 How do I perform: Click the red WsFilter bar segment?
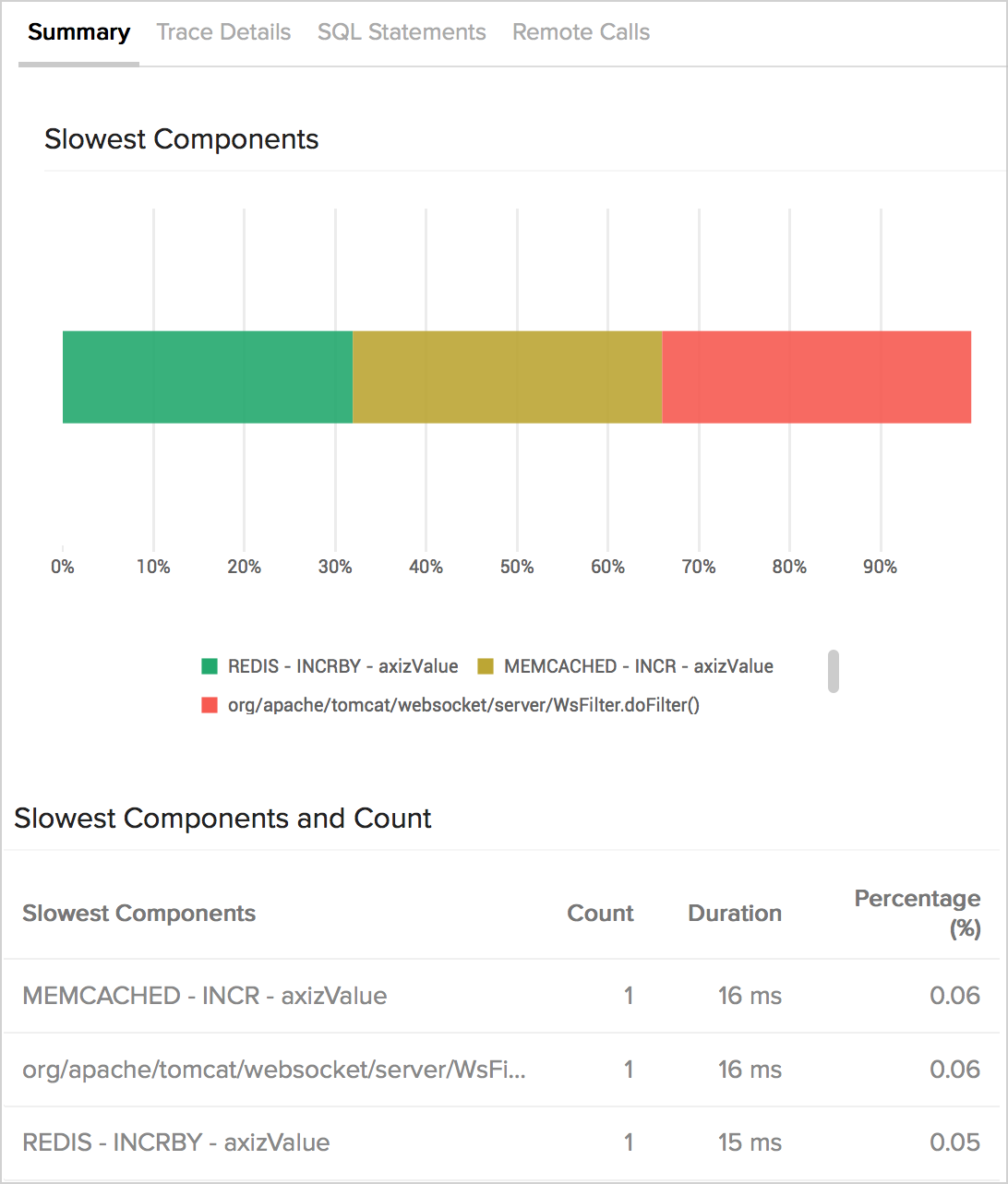point(817,377)
